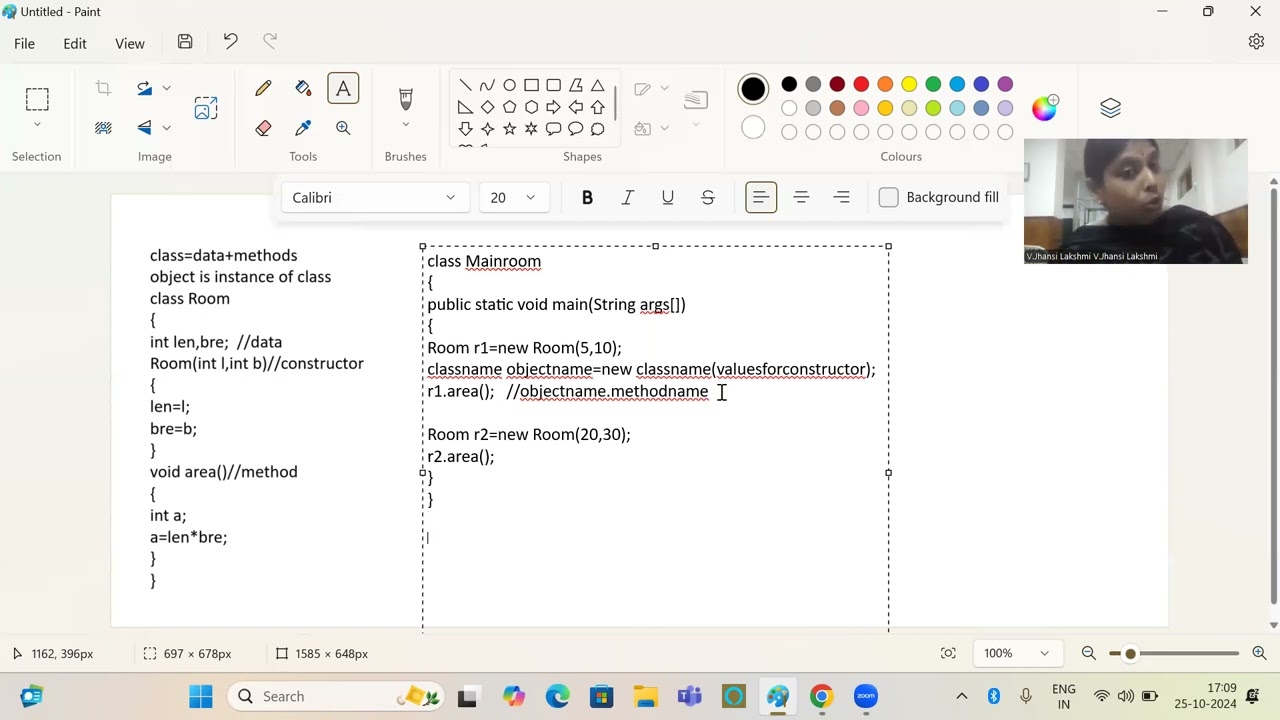Toggle Underline text formatting

(x=667, y=198)
